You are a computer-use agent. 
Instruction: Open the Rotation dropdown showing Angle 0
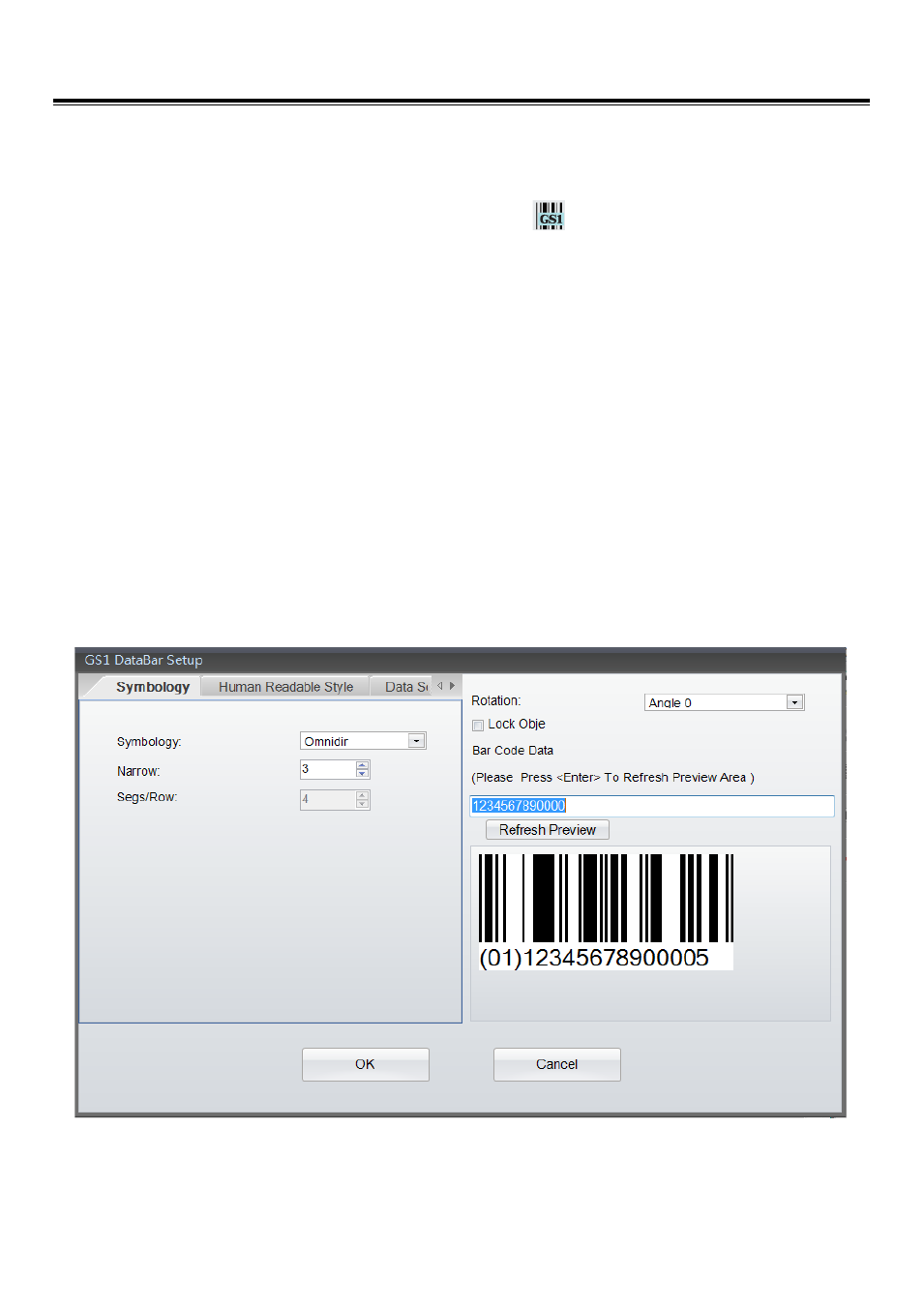tap(724, 702)
